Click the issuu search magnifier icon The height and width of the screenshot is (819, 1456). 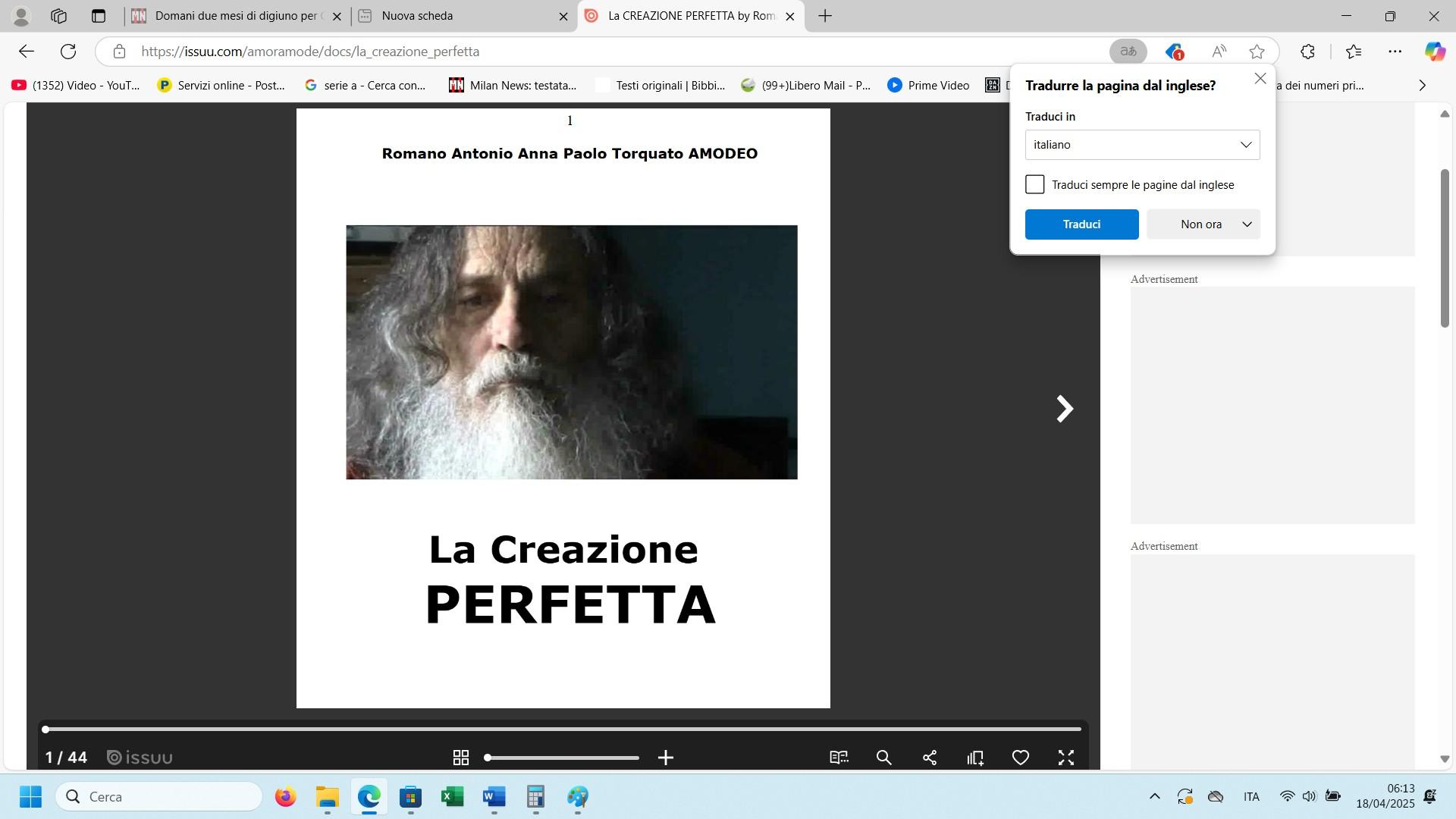tap(883, 758)
